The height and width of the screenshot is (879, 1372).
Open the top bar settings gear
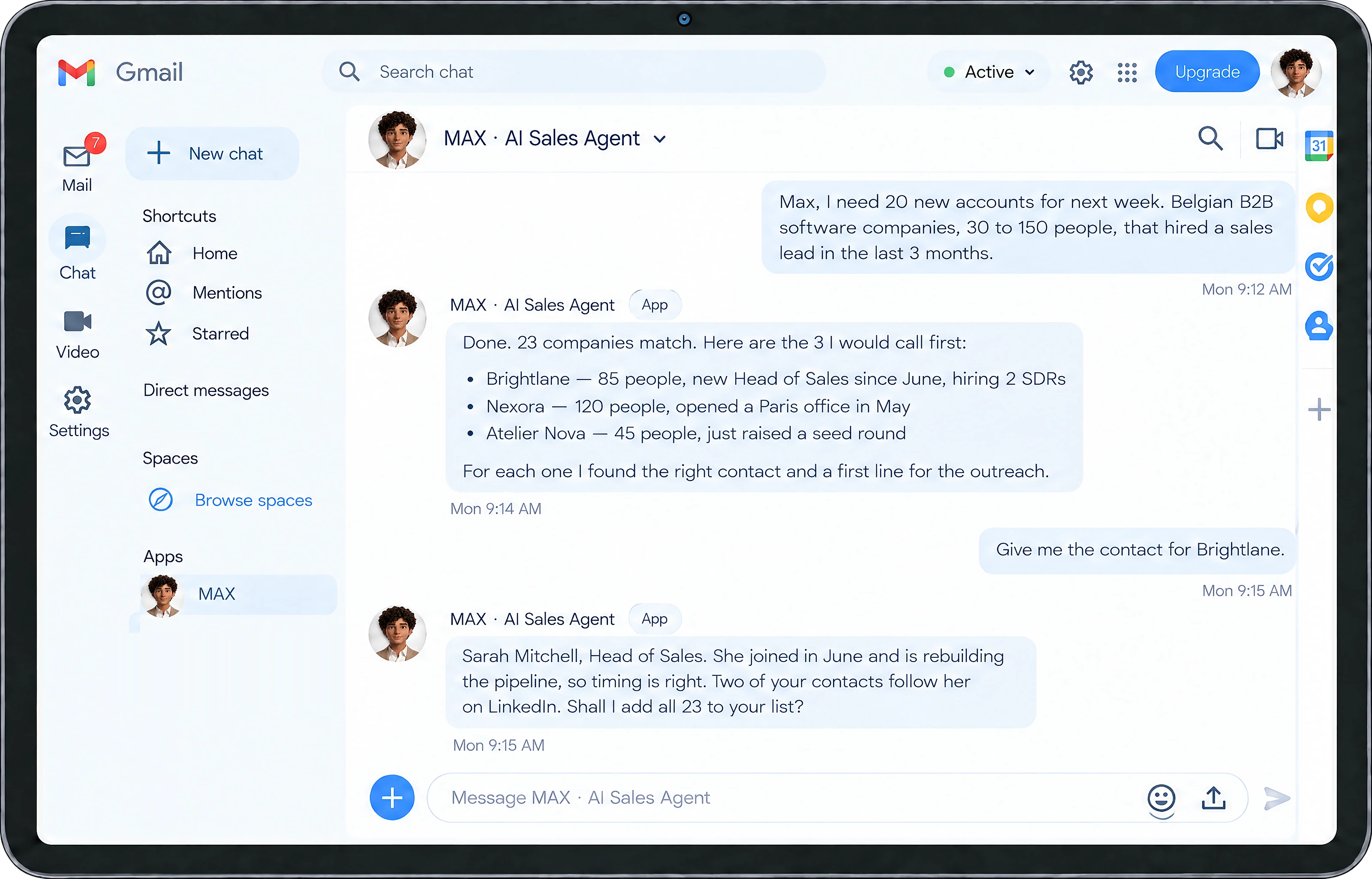pos(1081,72)
